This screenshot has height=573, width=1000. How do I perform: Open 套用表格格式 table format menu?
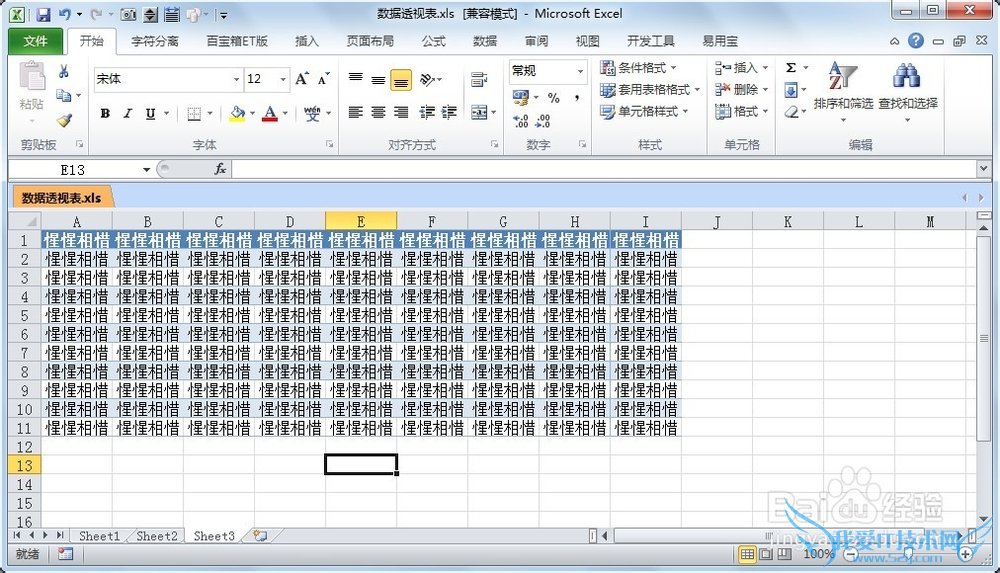point(650,90)
